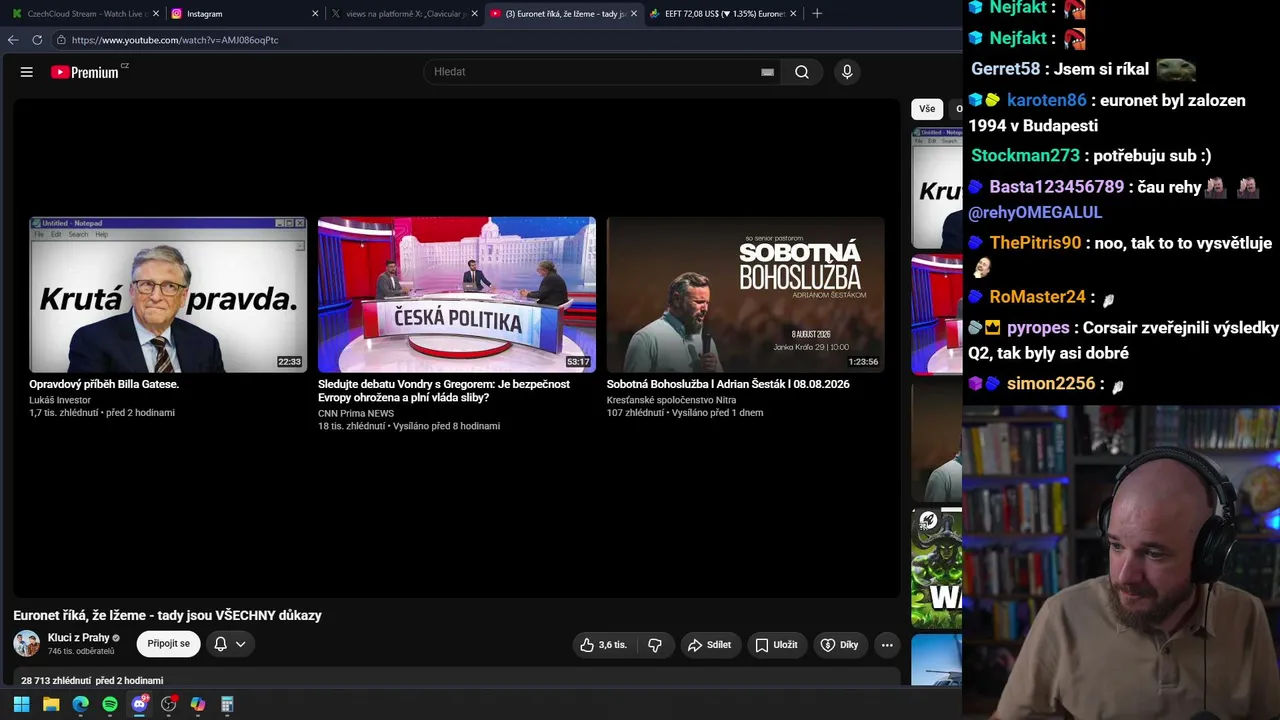
Task: Click chat username ThePitris90
Action: tap(1036, 243)
